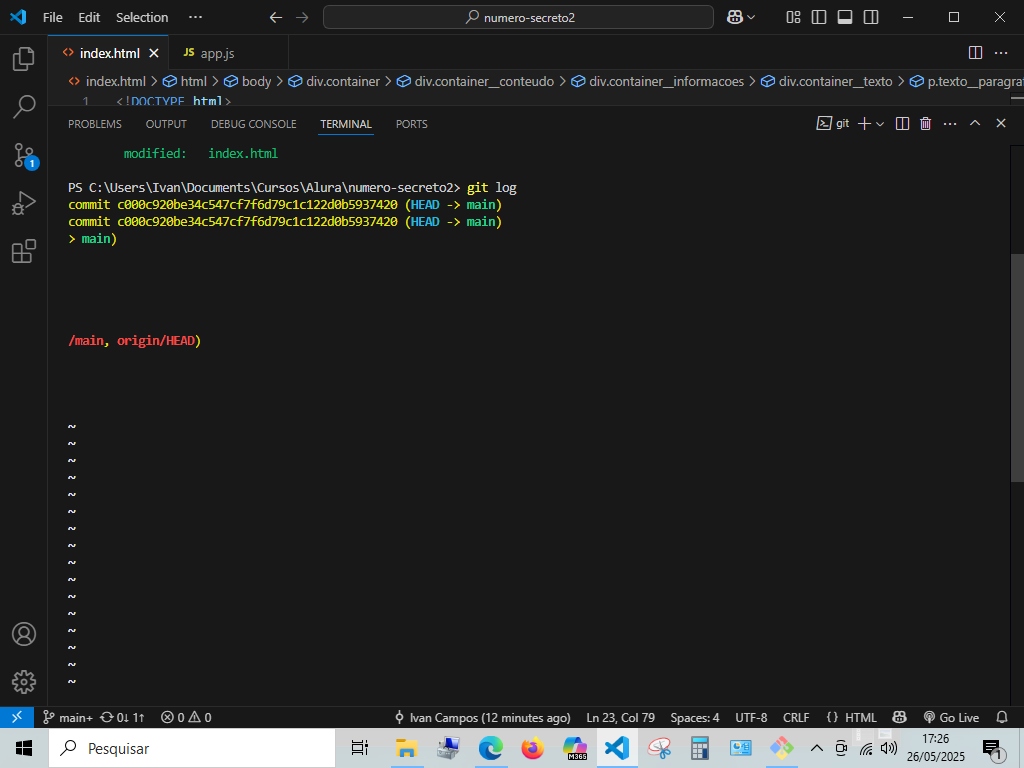Close the terminal panel

tap(1000, 123)
